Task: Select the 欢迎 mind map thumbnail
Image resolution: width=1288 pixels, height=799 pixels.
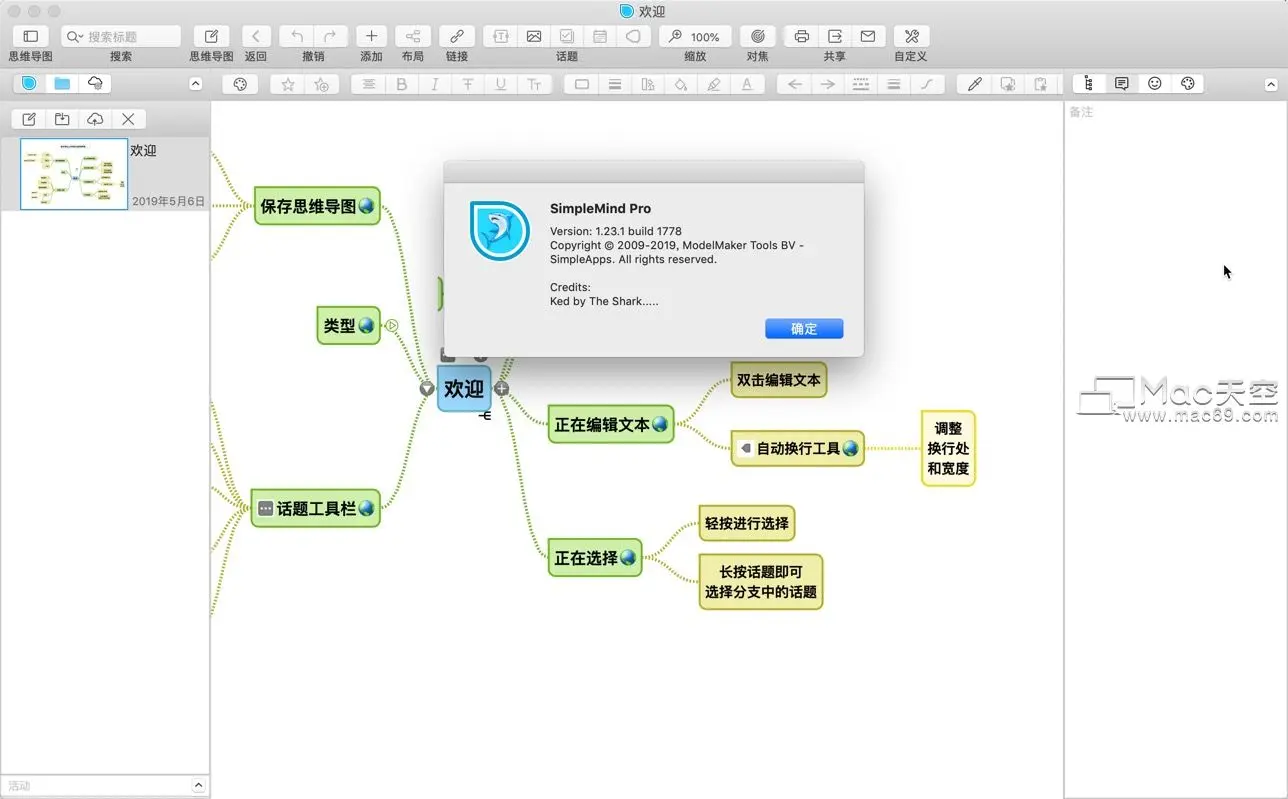Action: (x=74, y=174)
